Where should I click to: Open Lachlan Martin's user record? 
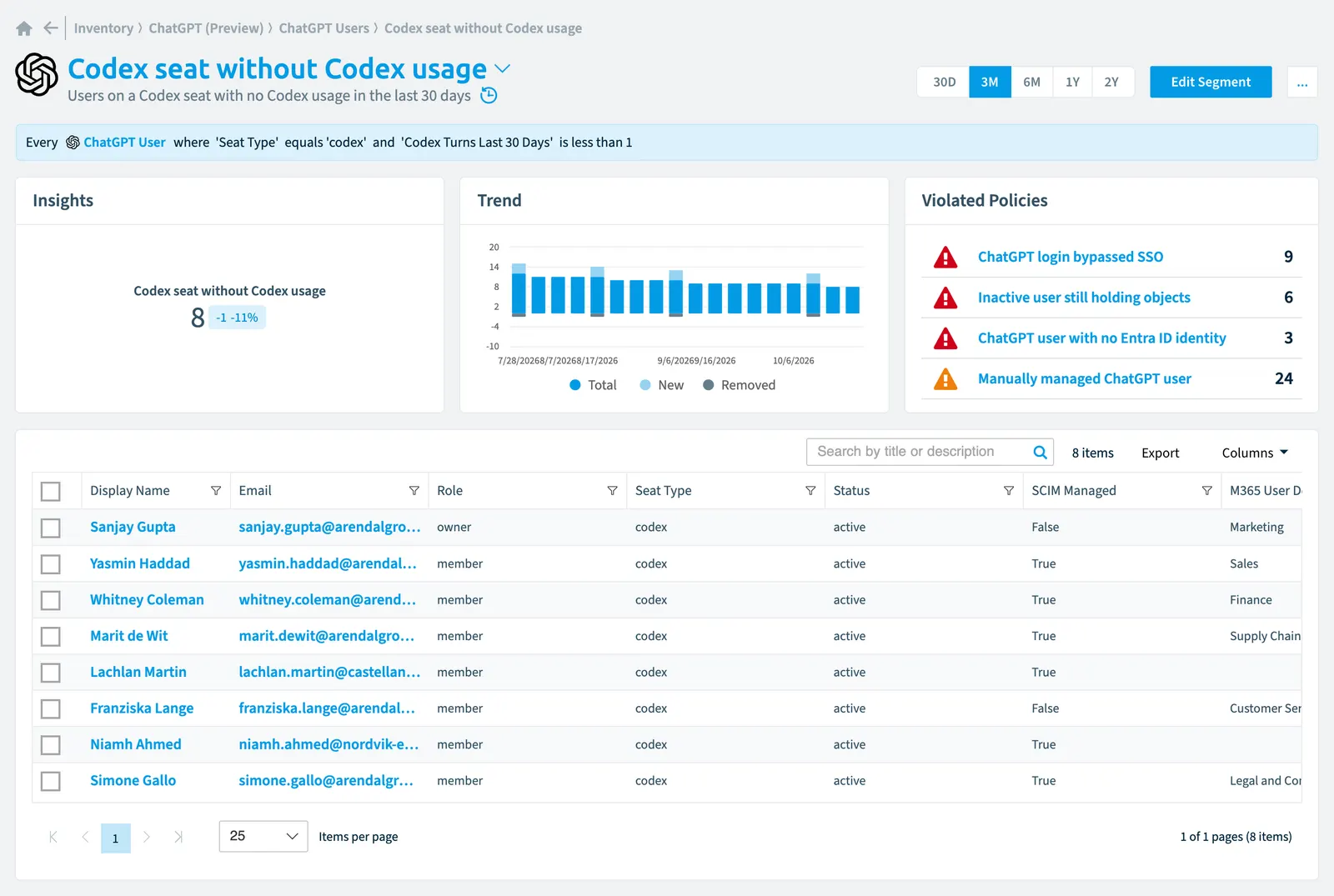[x=138, y=672]
